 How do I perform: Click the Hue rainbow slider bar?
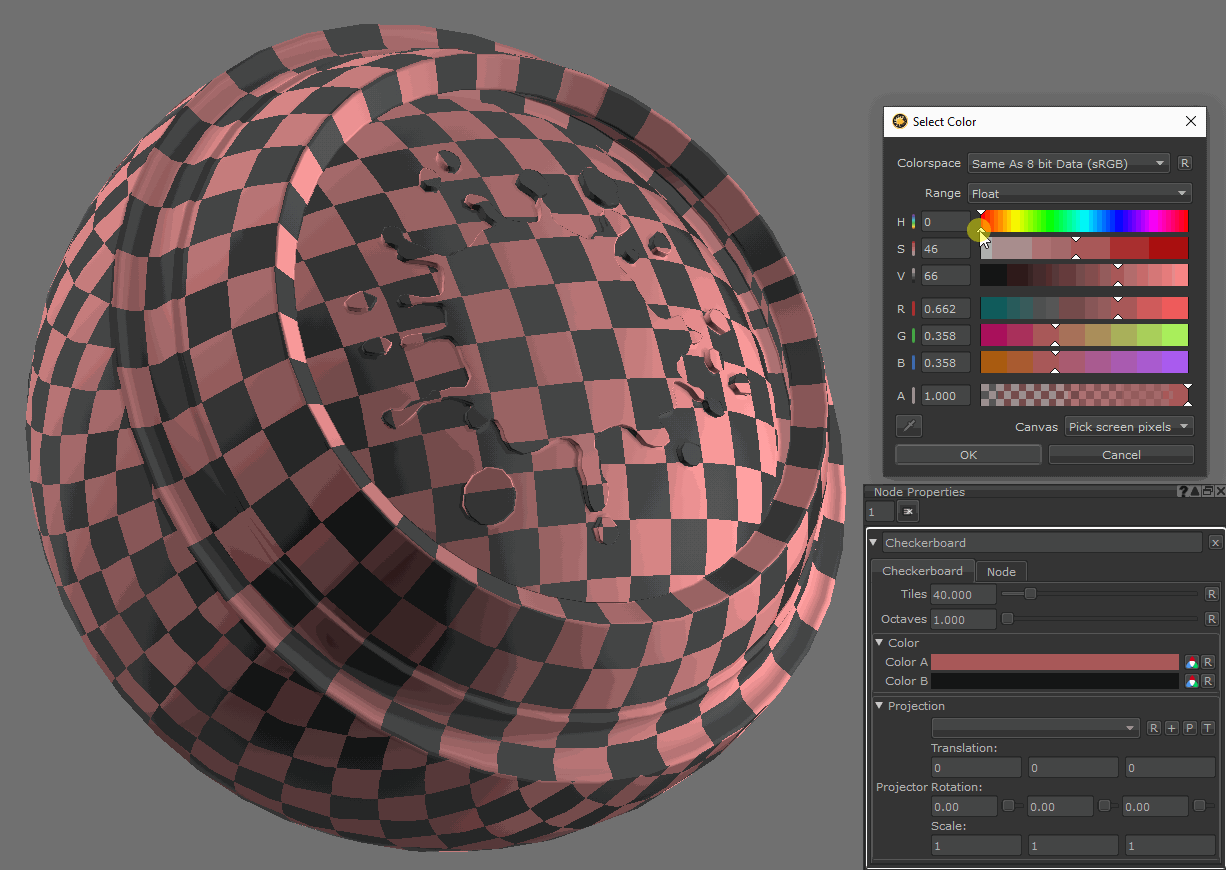tap(1084, 221)
